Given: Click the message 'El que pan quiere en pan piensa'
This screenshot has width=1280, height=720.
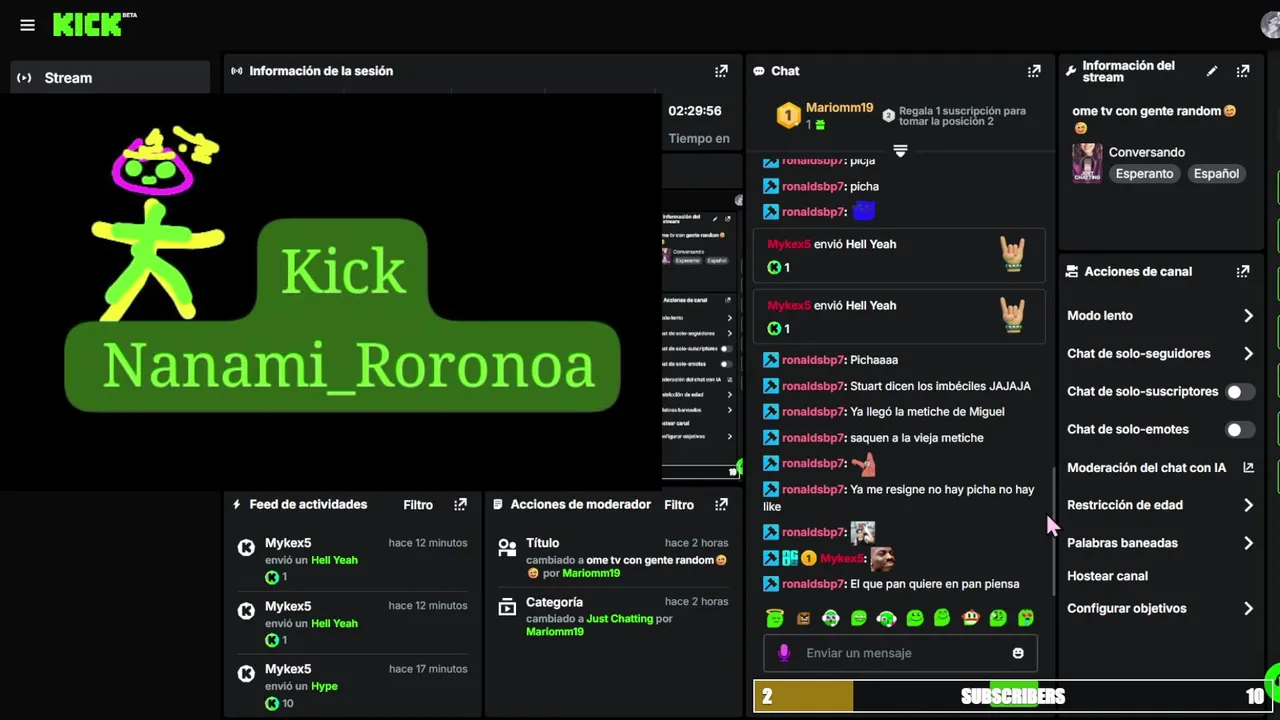Looking at the screenshot, I should pos(934,584).
